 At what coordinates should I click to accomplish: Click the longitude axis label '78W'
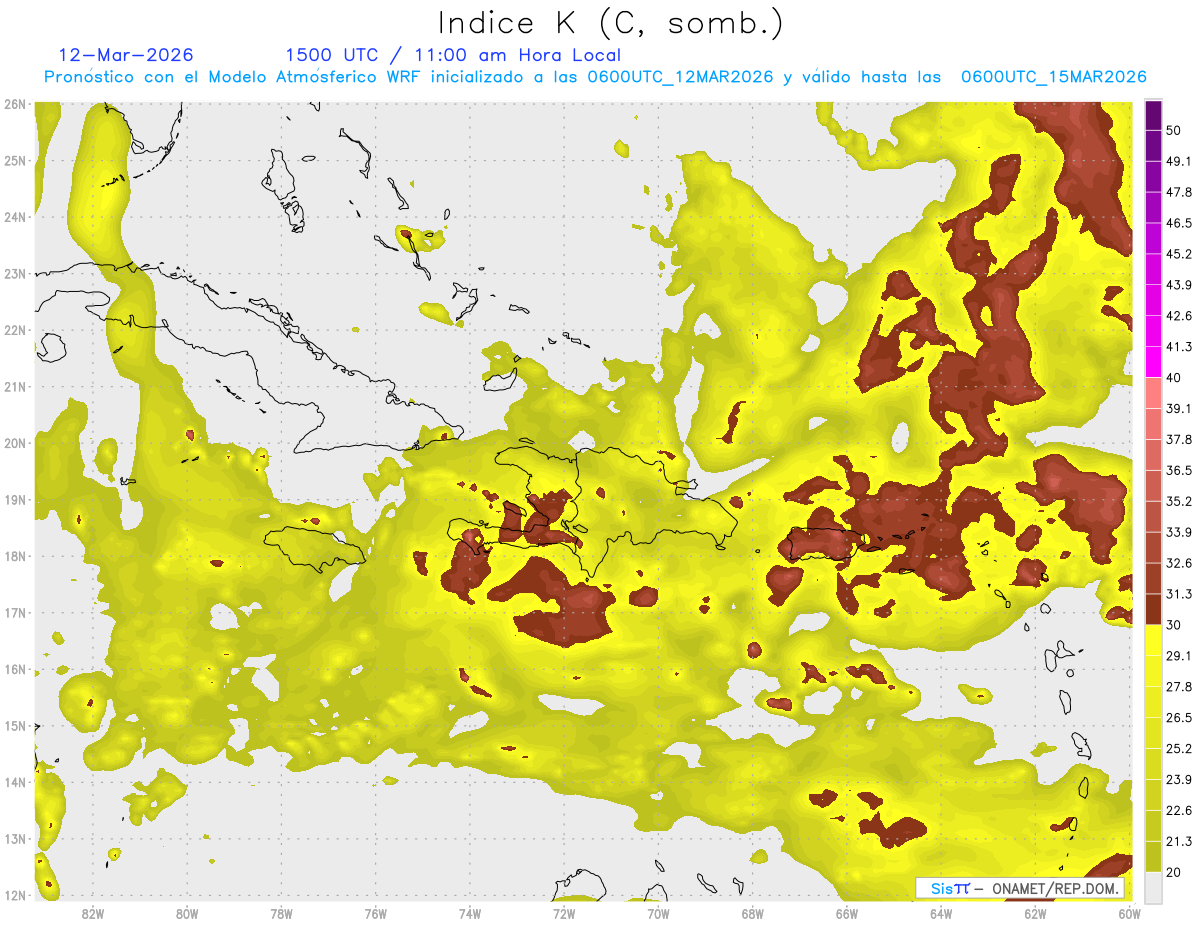point(281,914)
